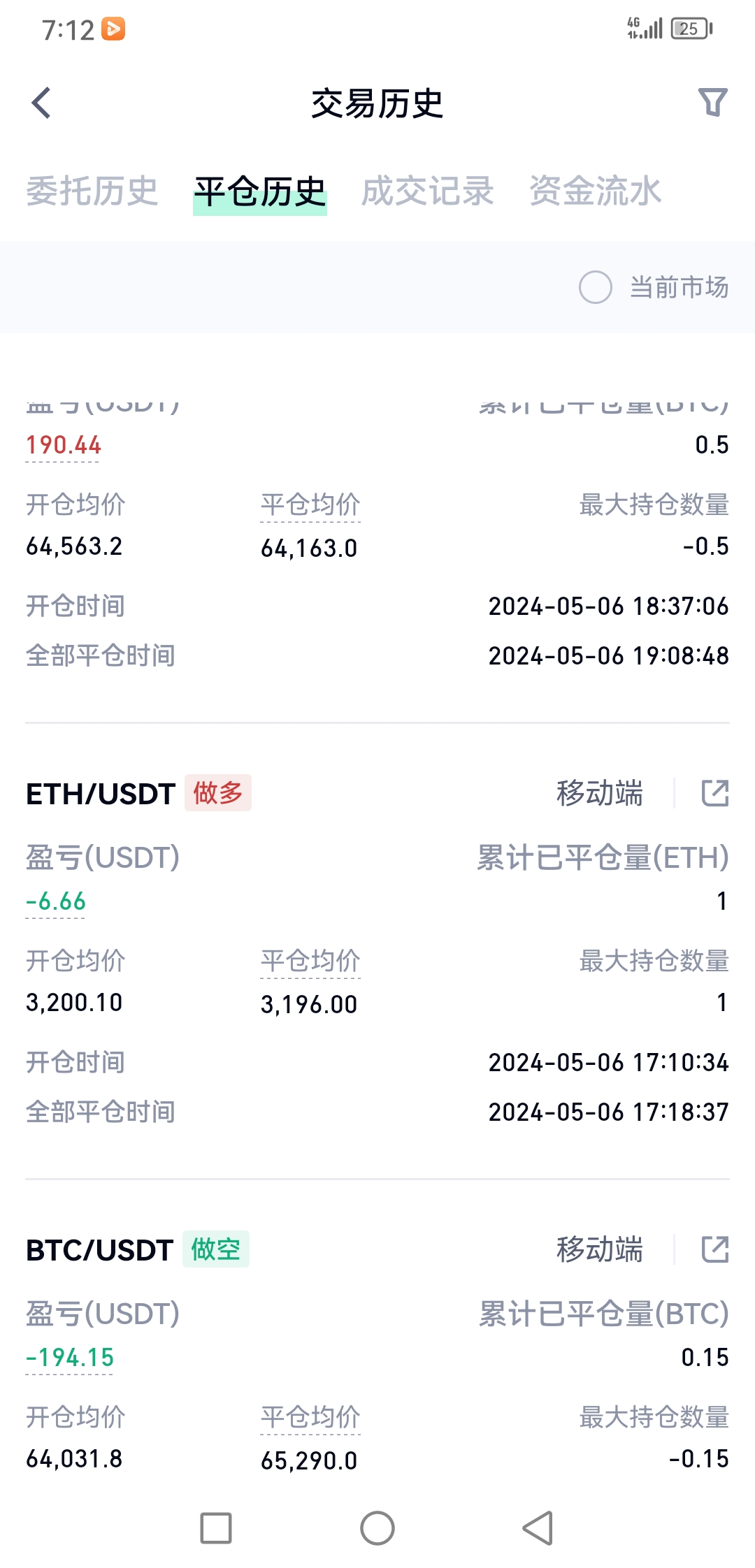This screenshot has width=755, height=1568.
Task: Tap the -6.66 ETH loss value
Action: [x=55, y=901]
